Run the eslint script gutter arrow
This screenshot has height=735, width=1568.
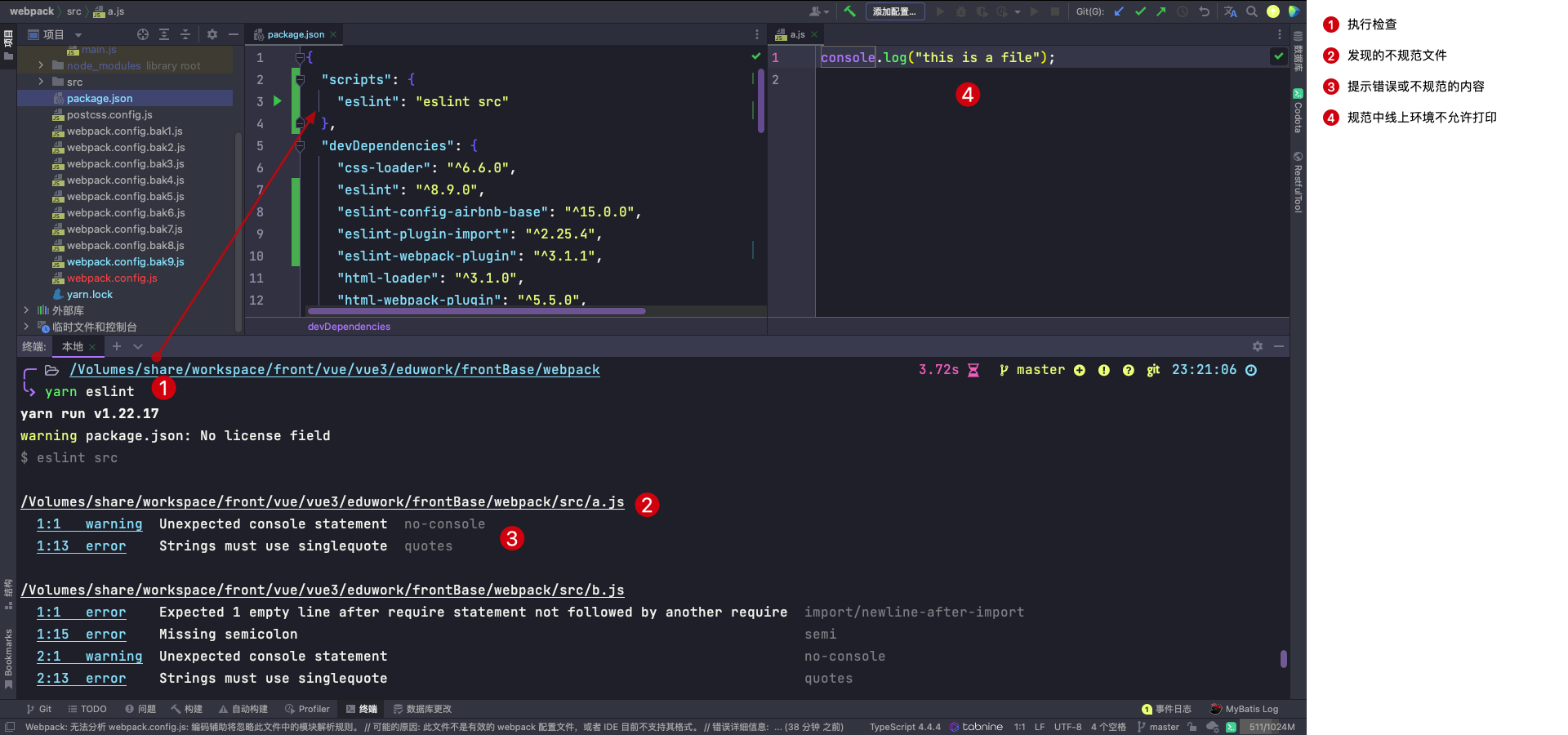point(278,101)
